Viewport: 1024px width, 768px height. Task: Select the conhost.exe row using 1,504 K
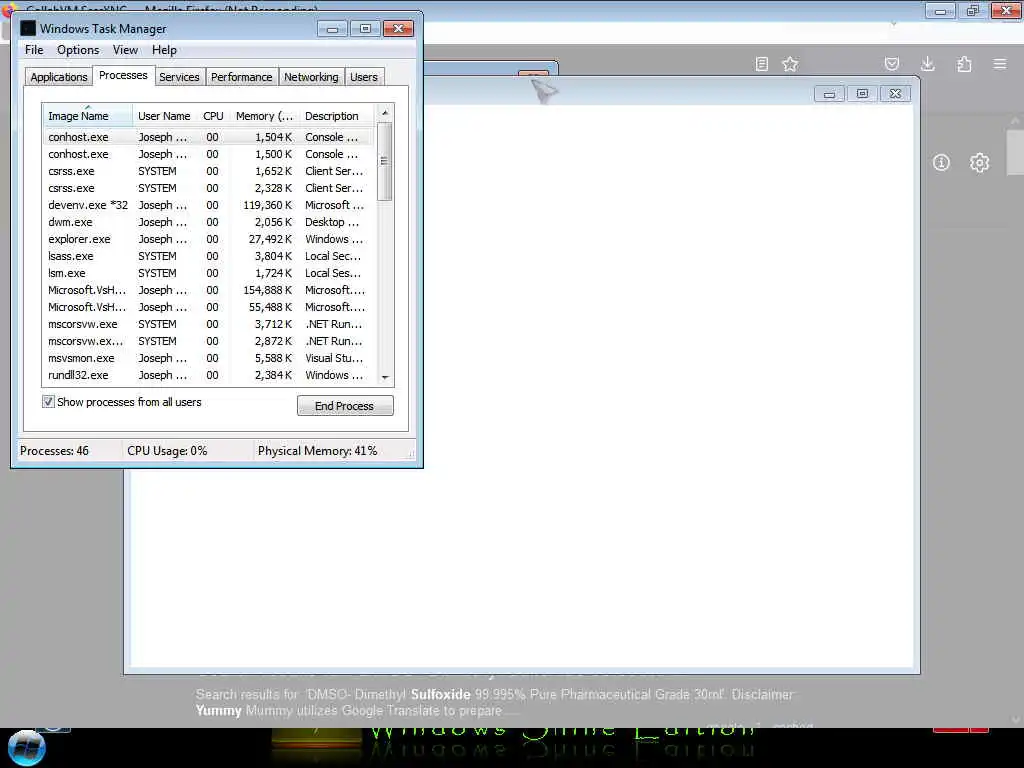[x=209, y=137]
